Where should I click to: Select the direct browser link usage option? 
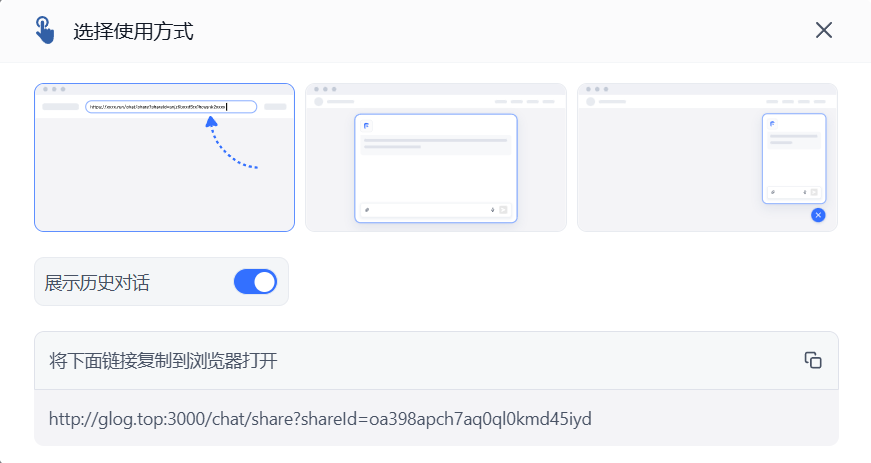coord(164,157)
